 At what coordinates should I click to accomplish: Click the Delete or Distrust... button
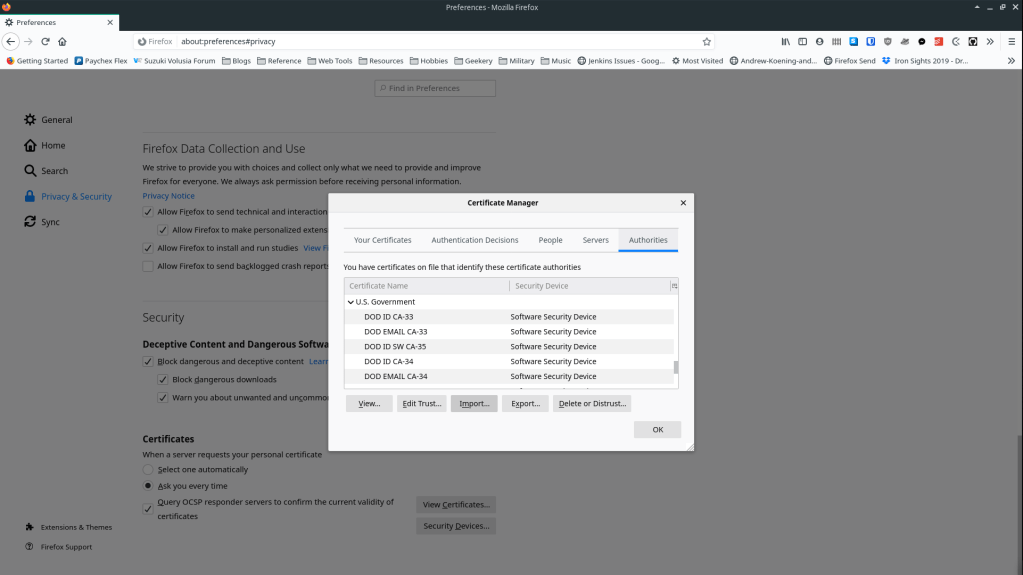point(592,403)
